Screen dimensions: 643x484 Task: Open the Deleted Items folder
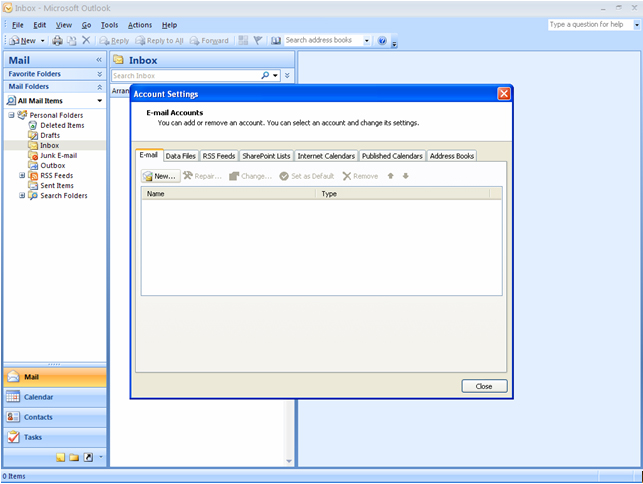pyautogui.click(x=62, y=126)
